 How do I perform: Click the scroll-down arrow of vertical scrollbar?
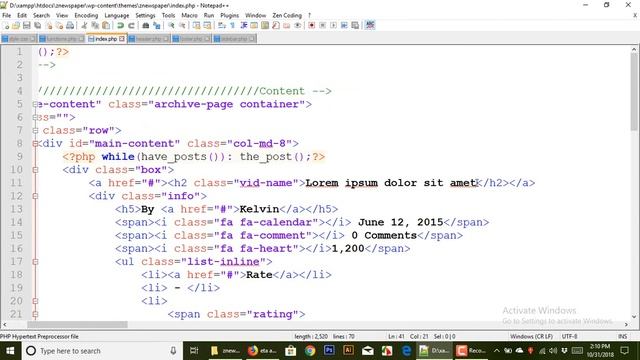point(633,317)
